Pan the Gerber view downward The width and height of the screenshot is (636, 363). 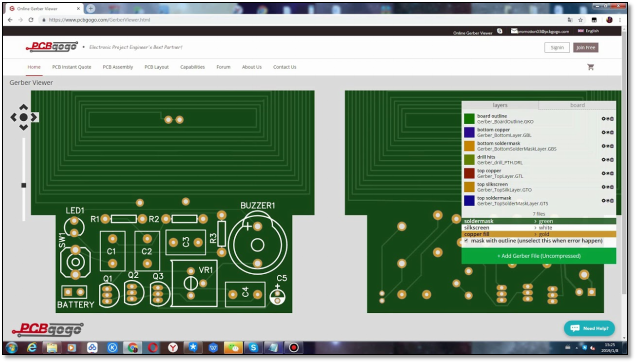pos(24,127)
